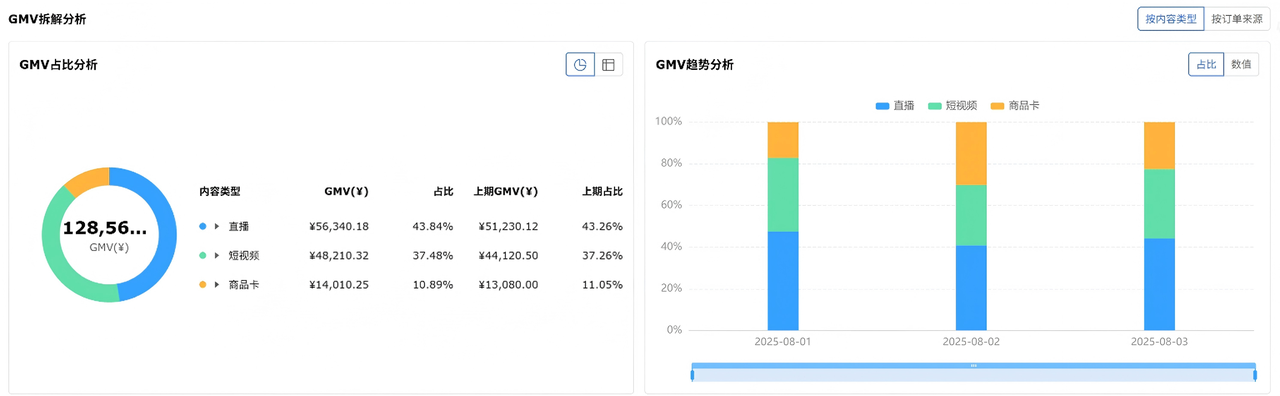Click the 2025-08-02 axis label
This screenshot has width=1280, height=396.
click(x=971, y=342)
